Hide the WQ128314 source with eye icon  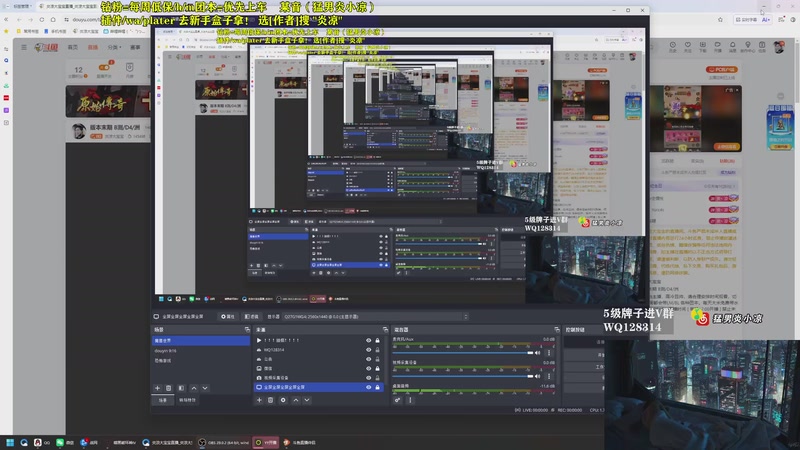click(x=368, y=350)
